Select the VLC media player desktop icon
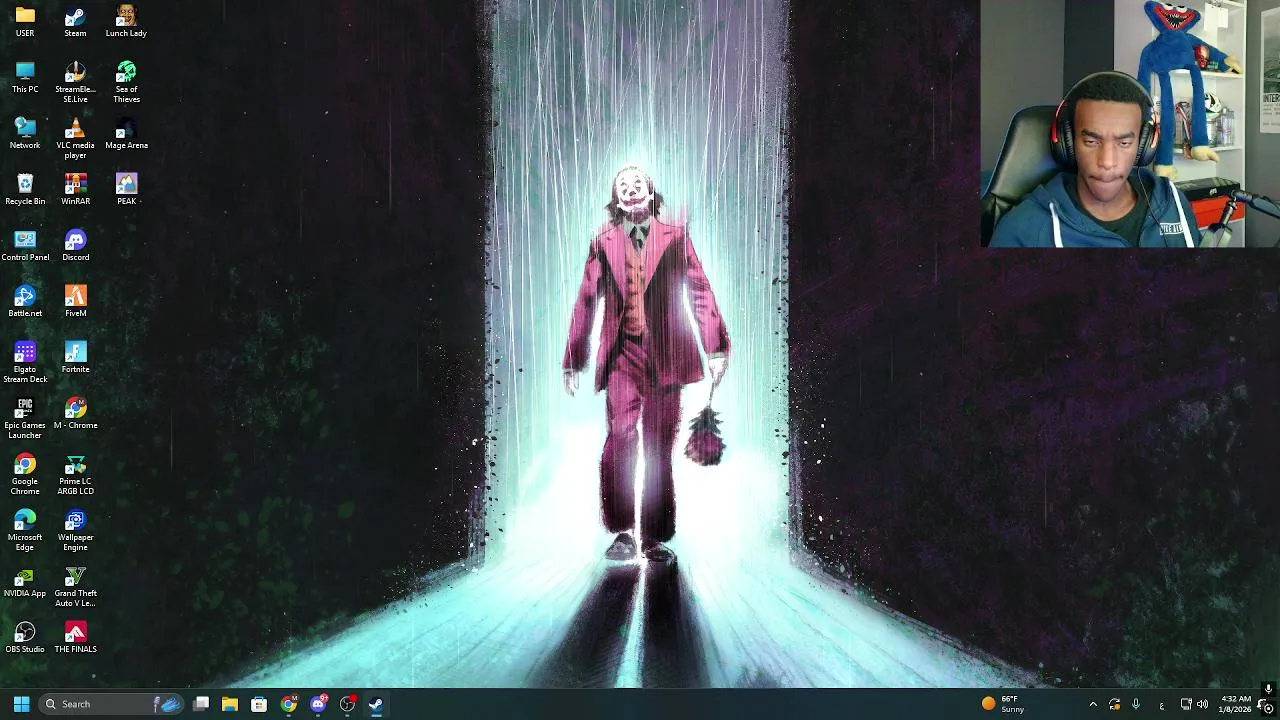The image size is (1280, 720). coord(75,139)
